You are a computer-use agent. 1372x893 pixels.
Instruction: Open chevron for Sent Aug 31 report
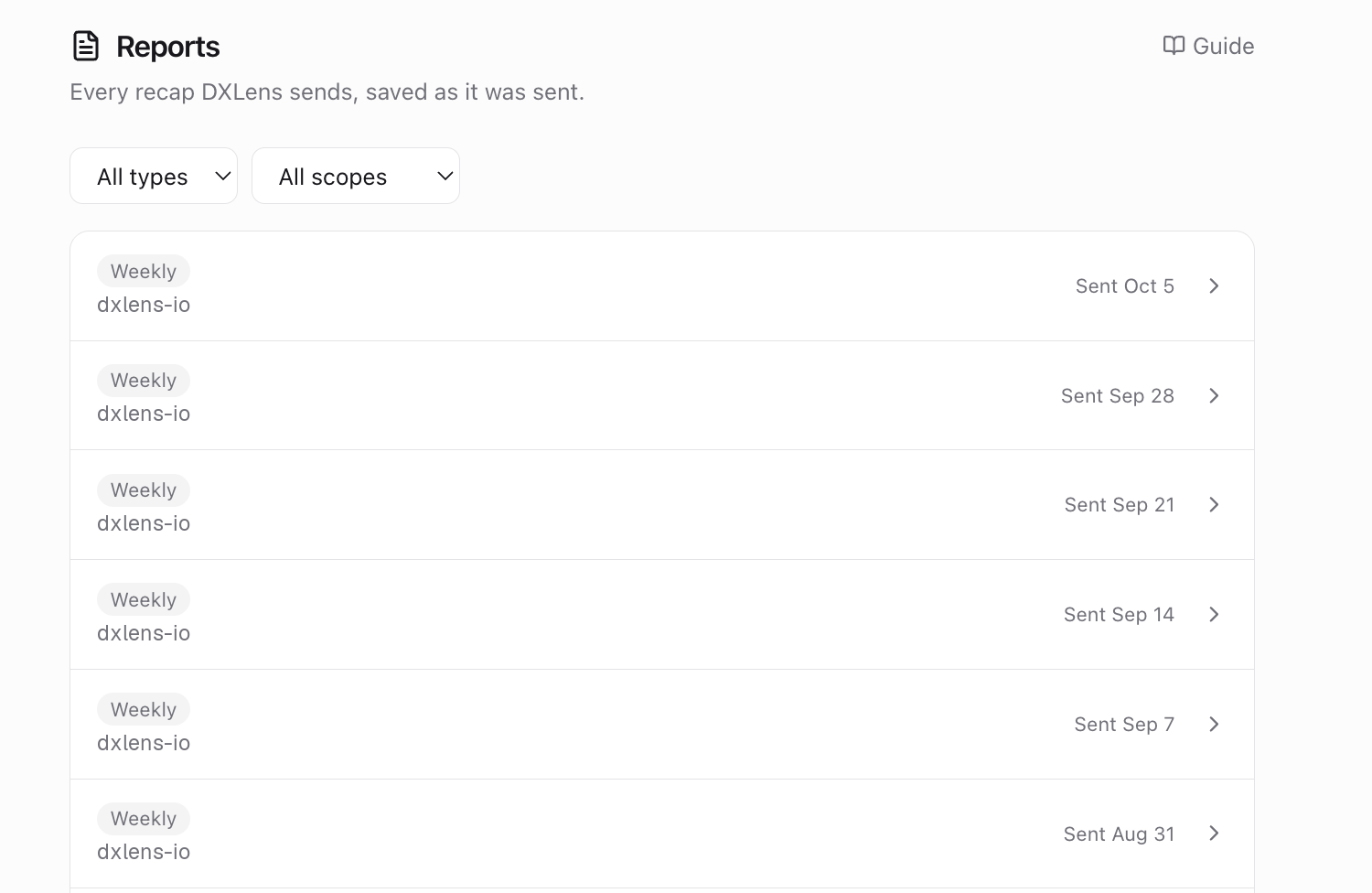[x=1214, y=834]
